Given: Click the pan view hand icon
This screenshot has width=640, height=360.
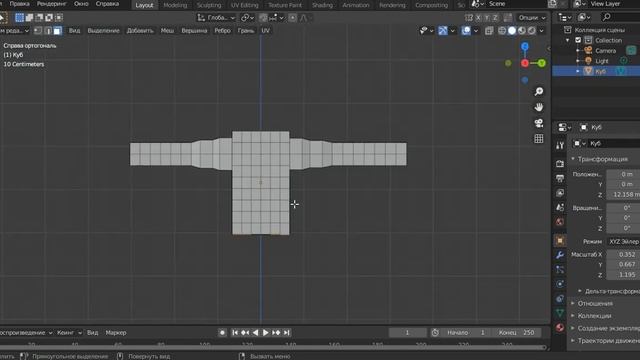Looking at the screenshot, I should coord(539,107).
